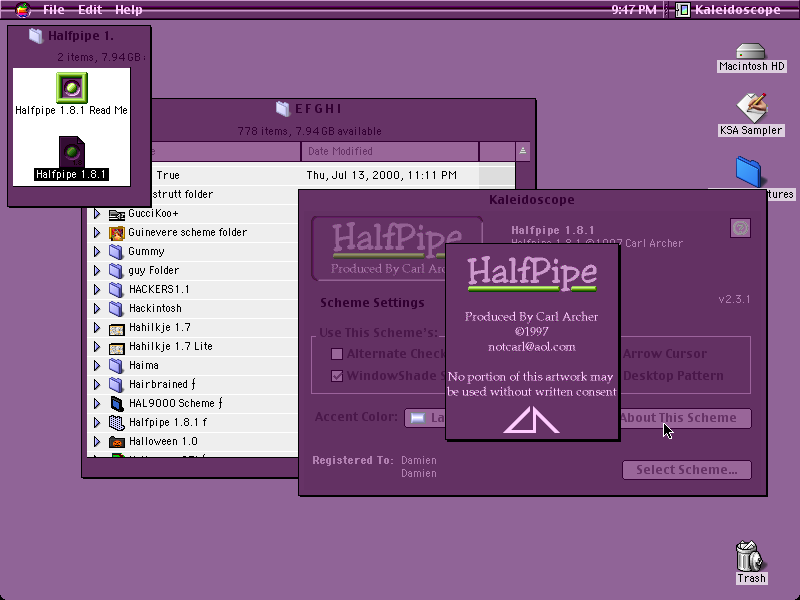Click the folder icon in EFGHI window title
The width and height of the screenshot is (800, 600).
283,109
